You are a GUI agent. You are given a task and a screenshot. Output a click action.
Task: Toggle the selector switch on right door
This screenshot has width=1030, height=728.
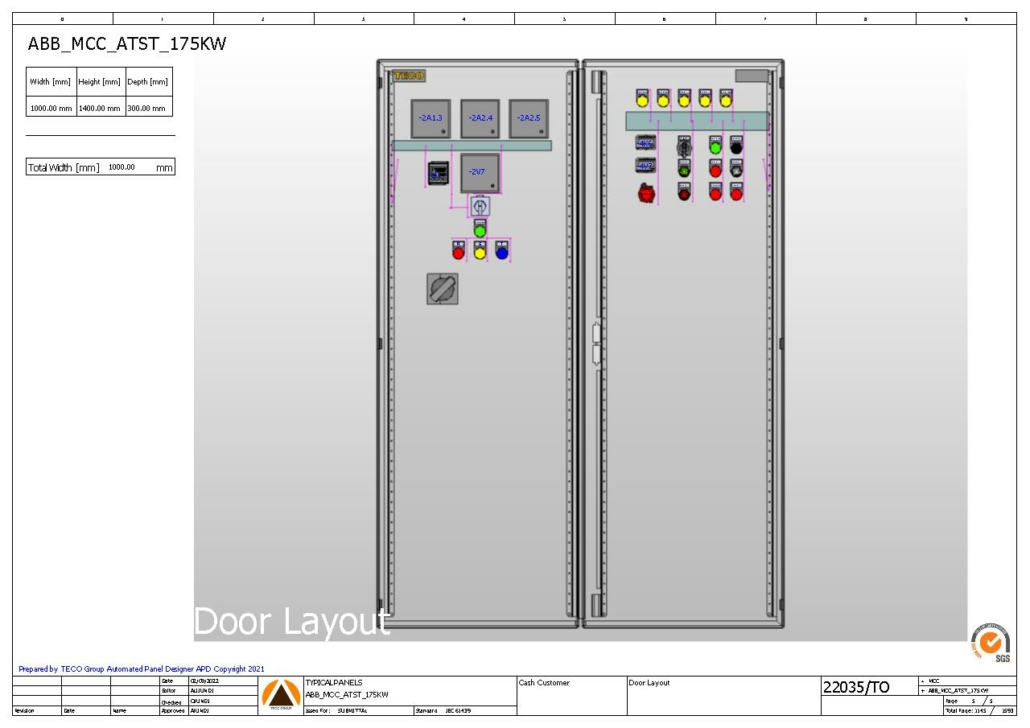684,148
